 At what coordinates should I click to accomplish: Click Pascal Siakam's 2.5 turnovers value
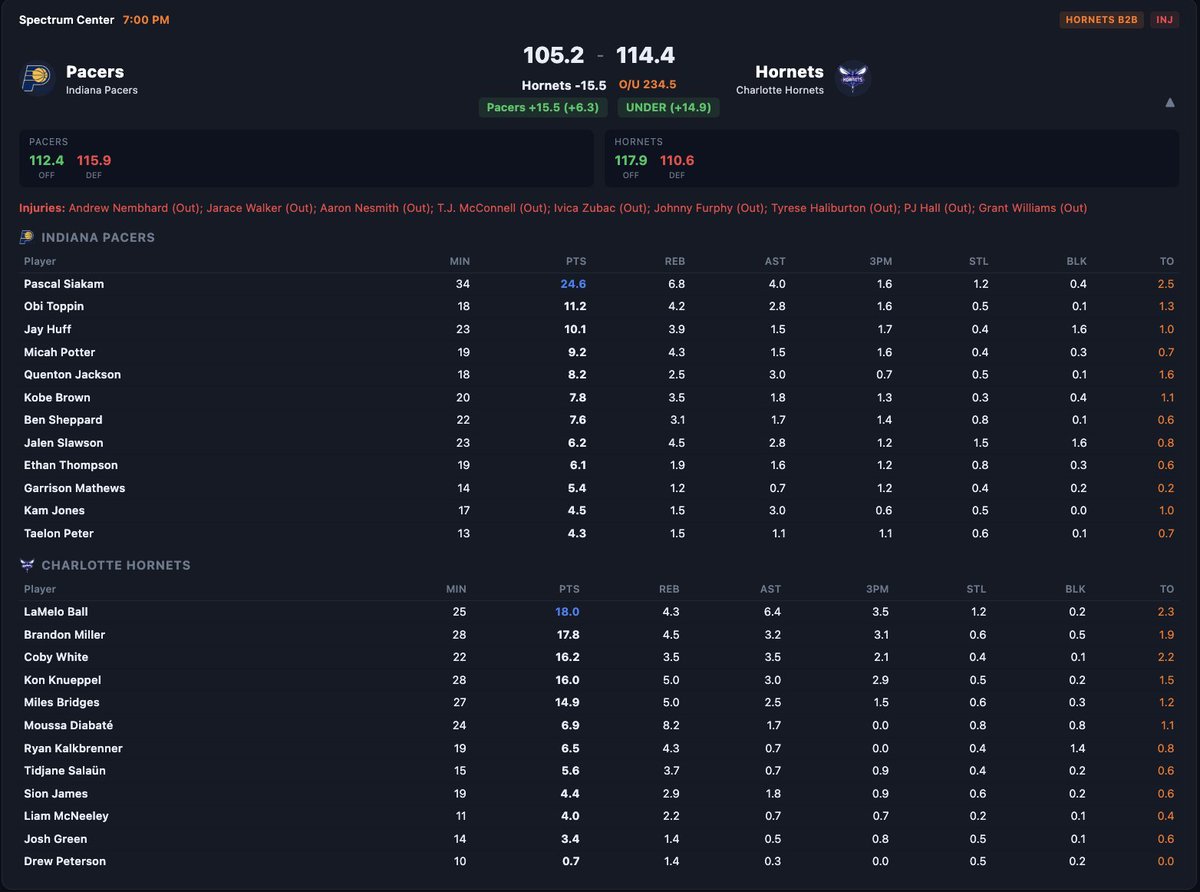[1165, 284]
